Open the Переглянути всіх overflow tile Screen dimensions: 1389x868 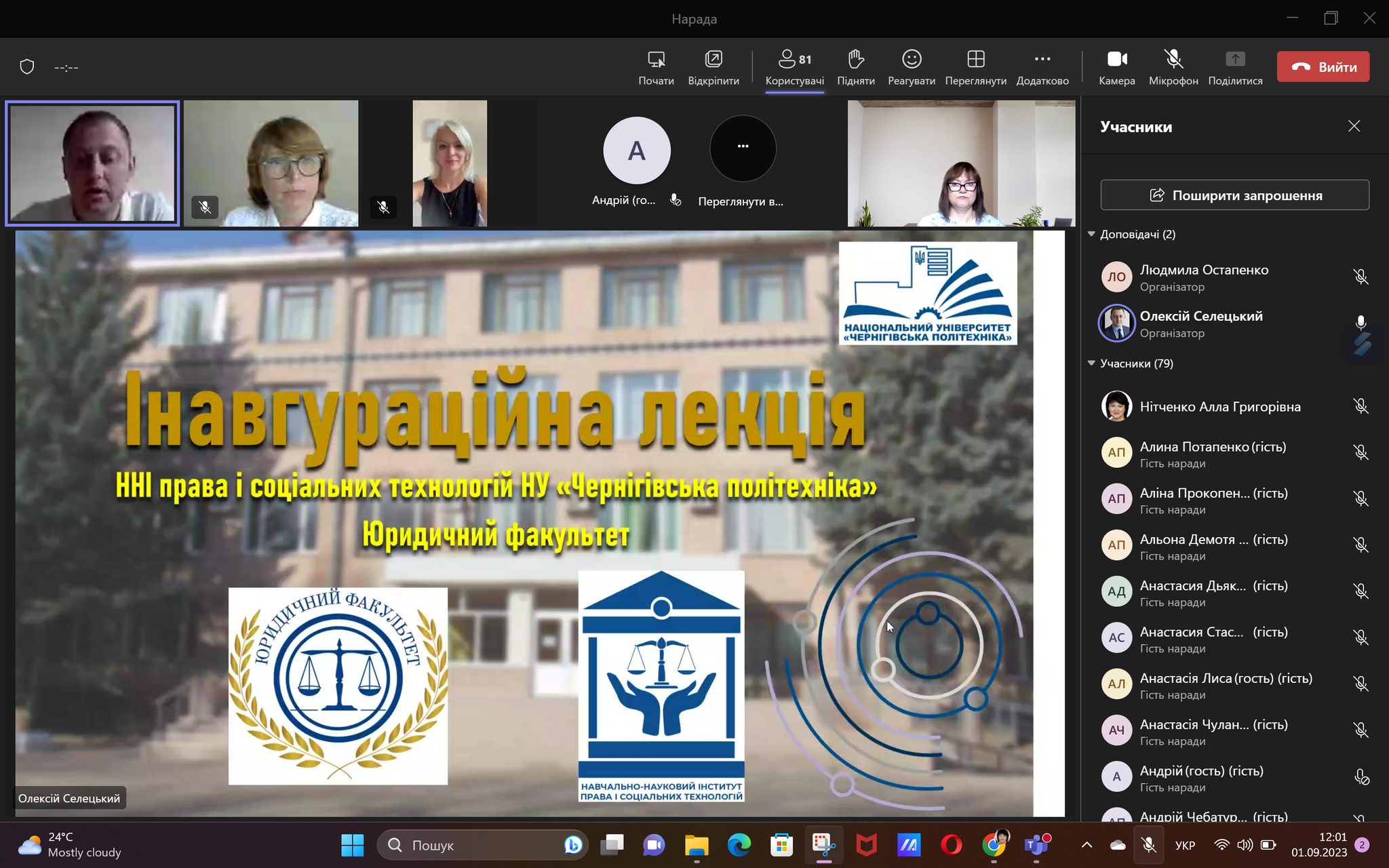[743, 149]
